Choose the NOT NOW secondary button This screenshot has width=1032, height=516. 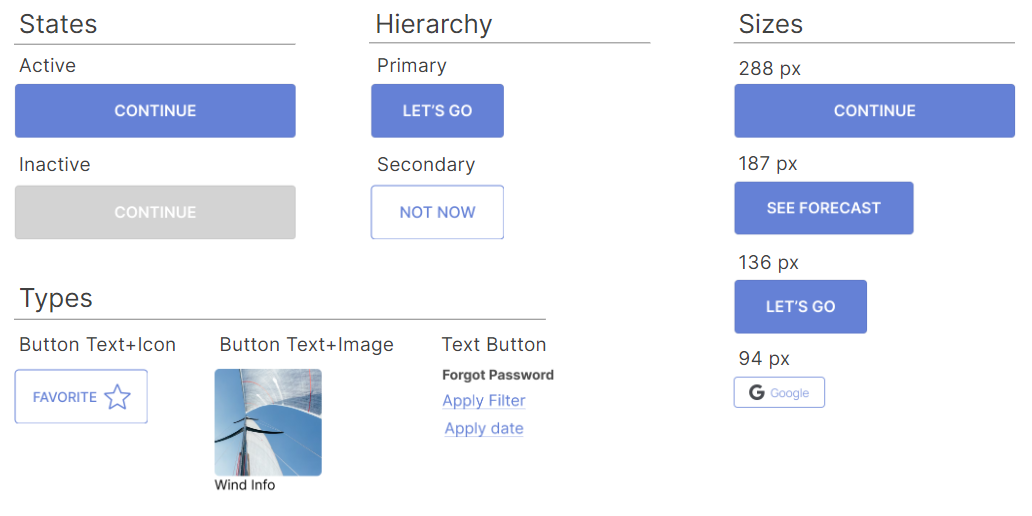(438, 212)
